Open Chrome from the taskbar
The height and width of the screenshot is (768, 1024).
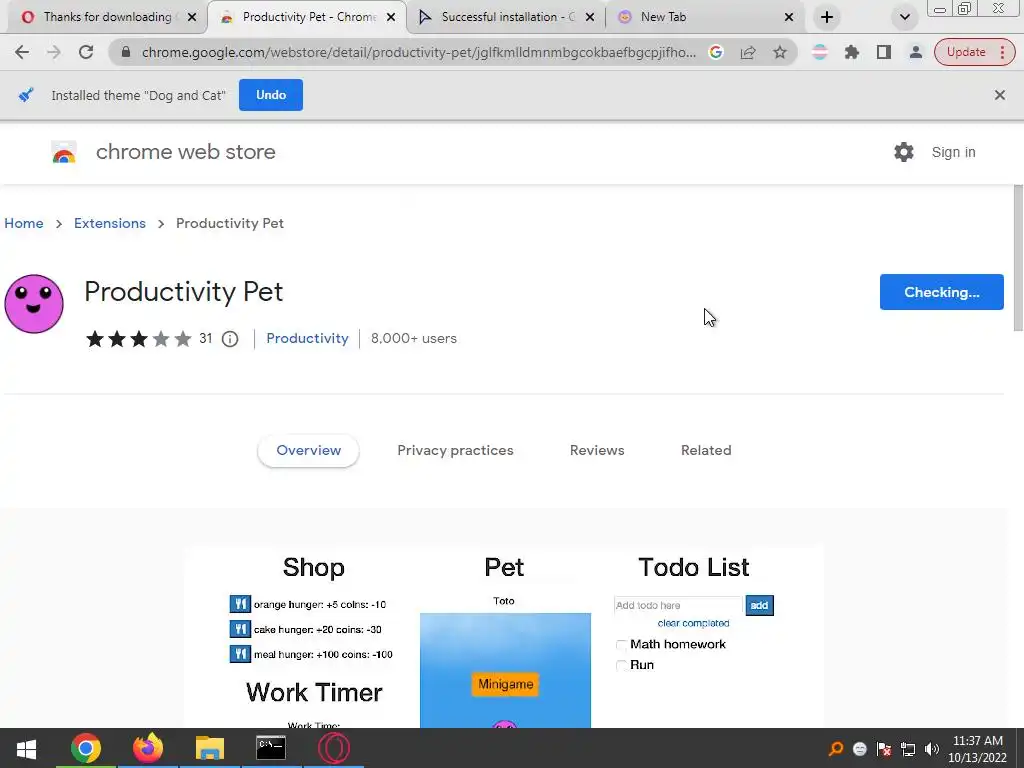[86, 748]
